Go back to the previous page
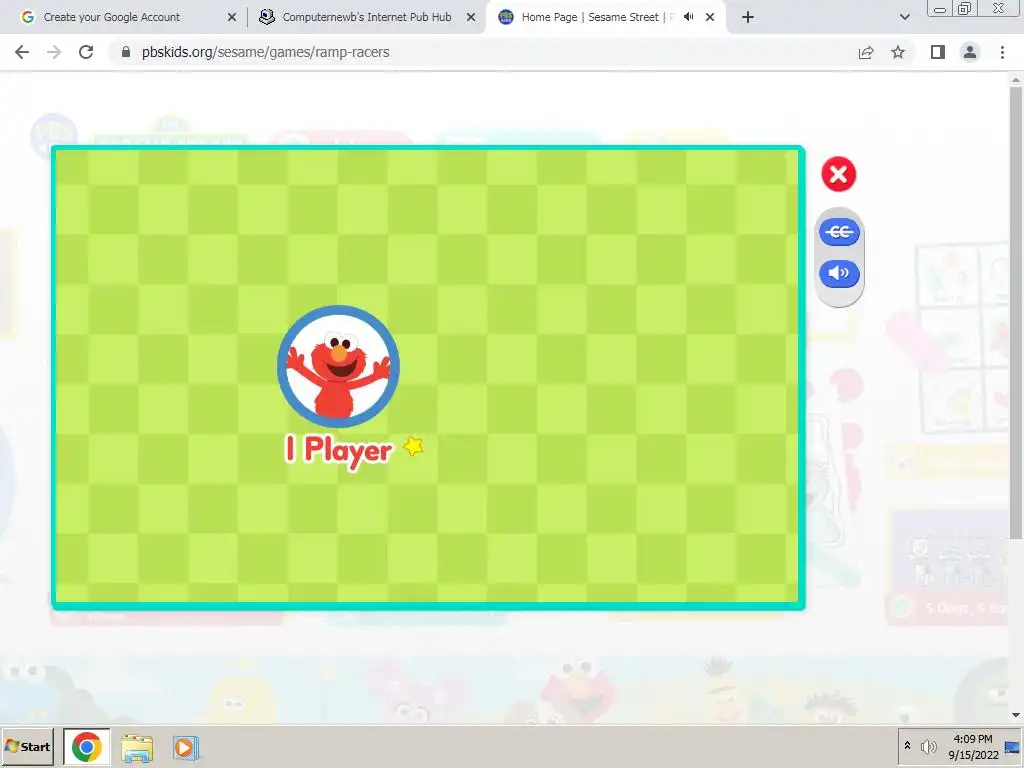 [x=22, y=52]
